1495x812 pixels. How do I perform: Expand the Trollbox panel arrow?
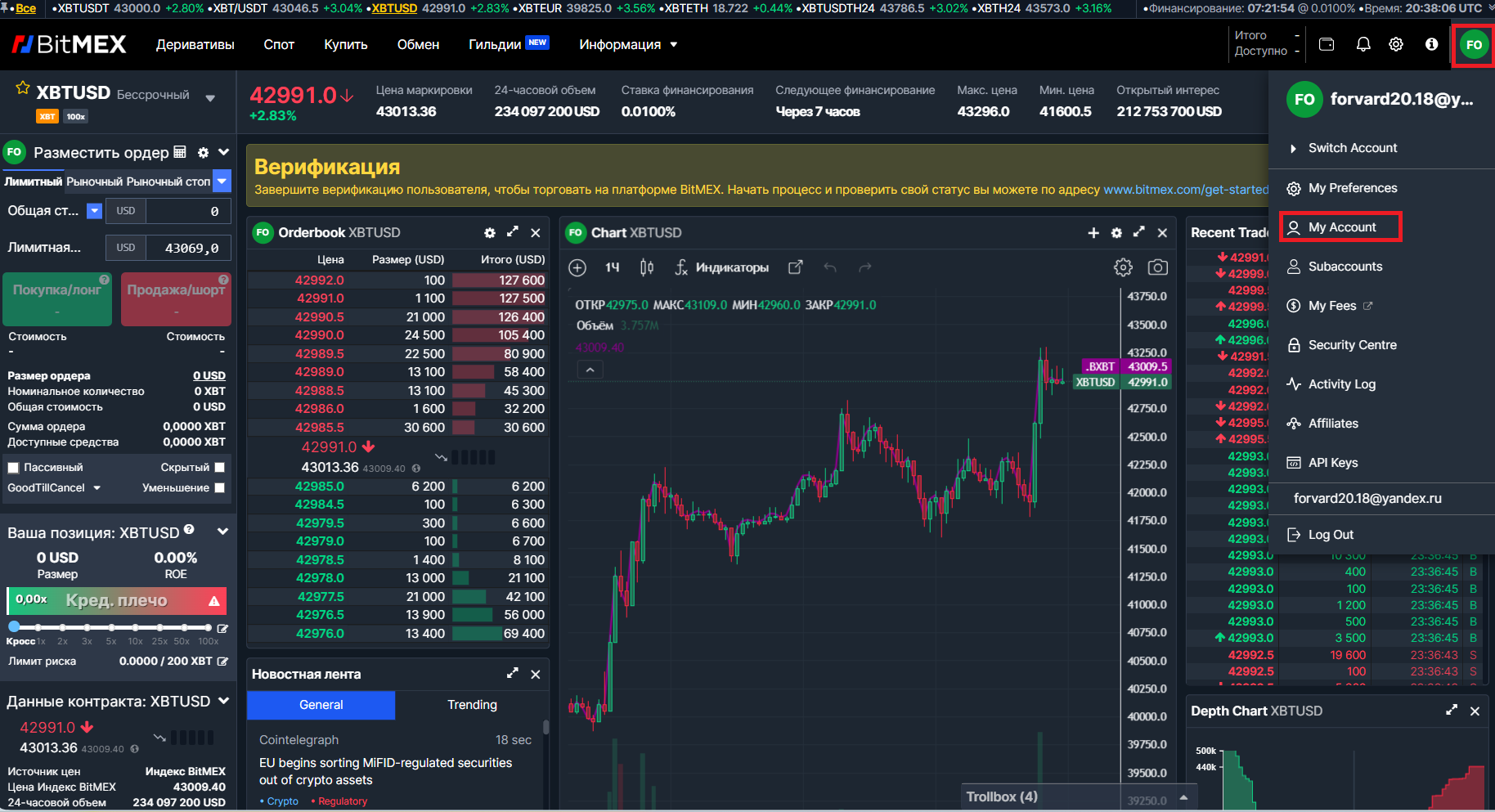point(1183,796)
